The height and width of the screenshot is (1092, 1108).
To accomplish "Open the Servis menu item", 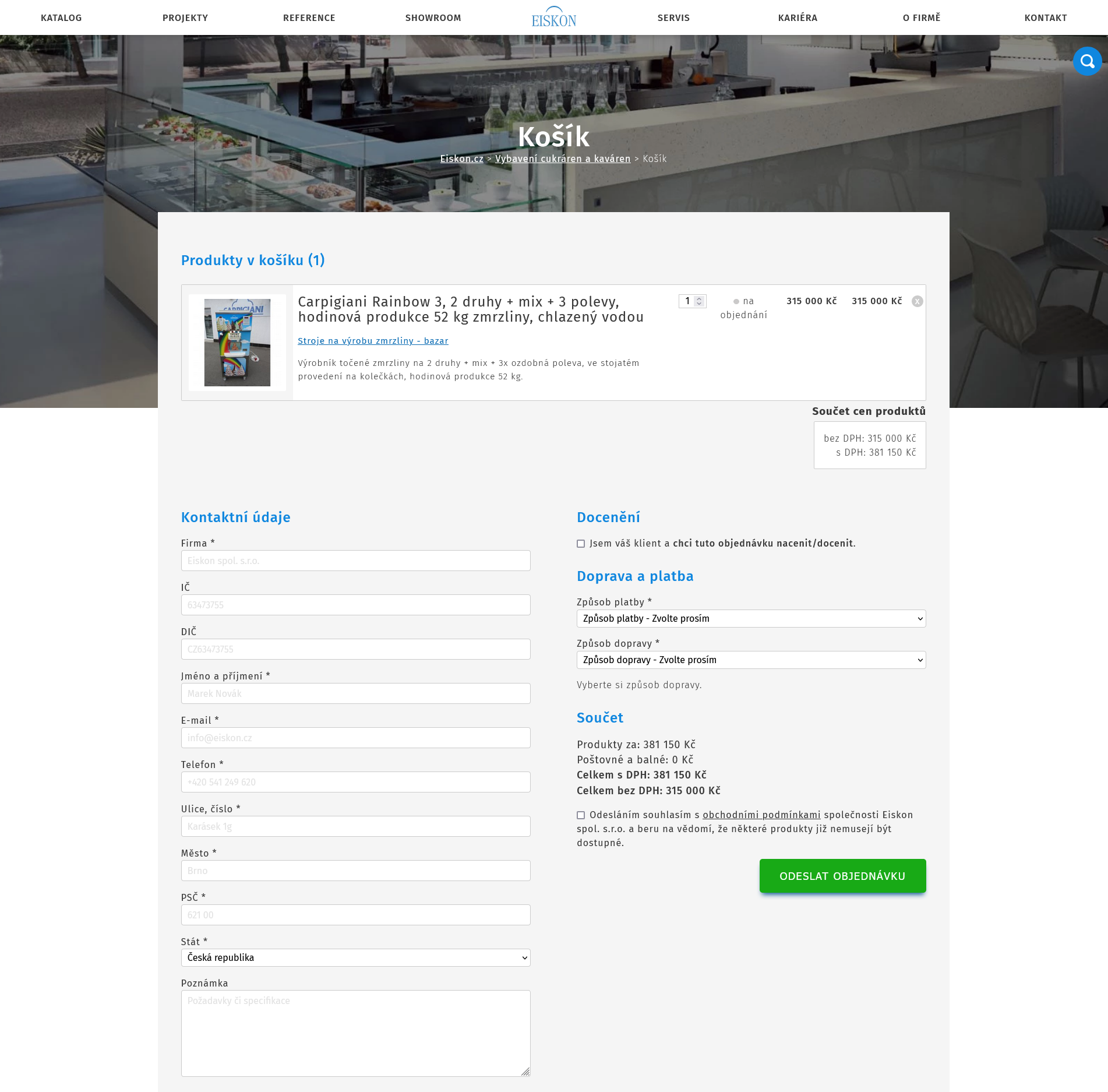I will tap(674, 18).
